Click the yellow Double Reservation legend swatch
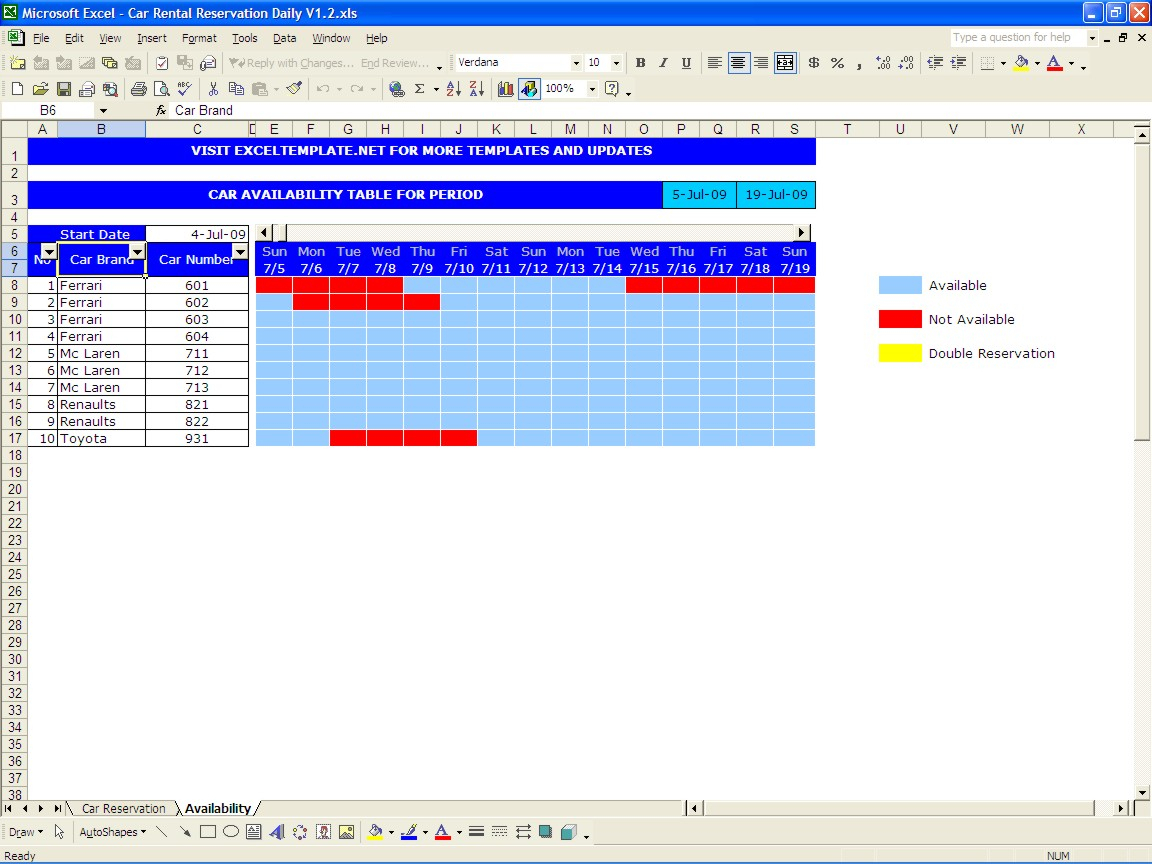1152x864 pixels. coord(900,353)
